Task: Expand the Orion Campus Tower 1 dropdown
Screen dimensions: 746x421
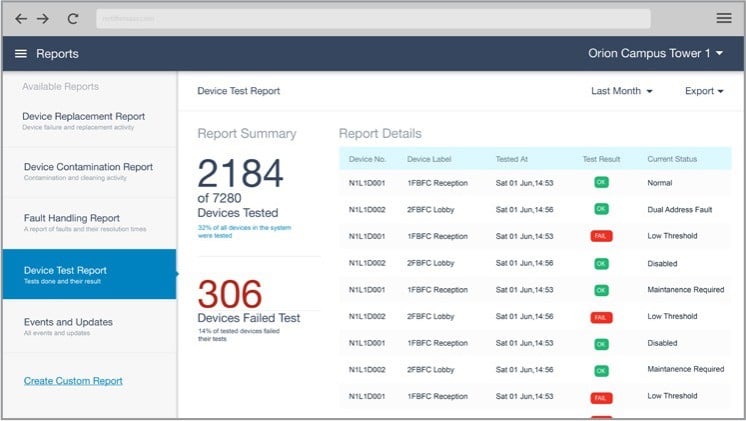Action: [x=655, y=53]
